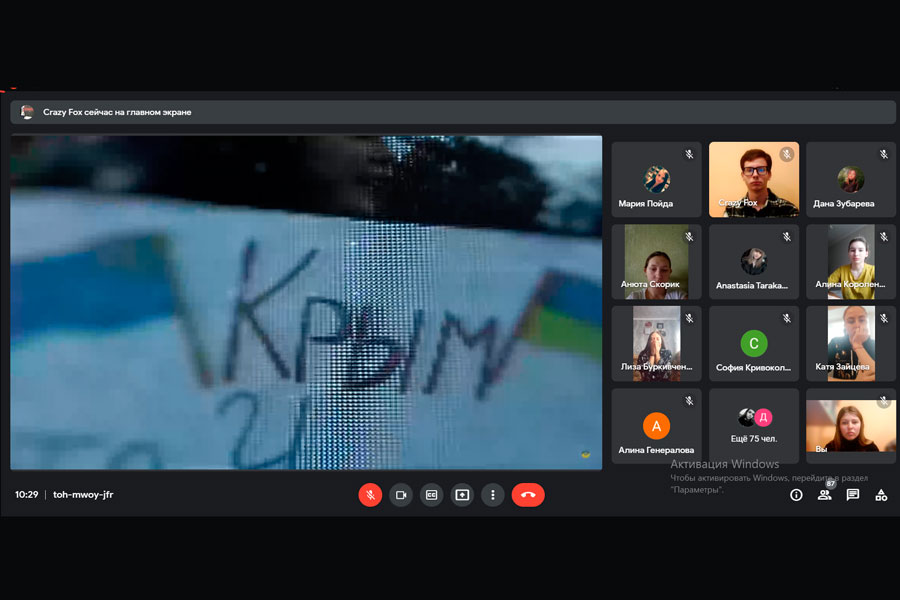
Task: Click the pink Д avatar in the overflow tile
Action: (763, 417)
